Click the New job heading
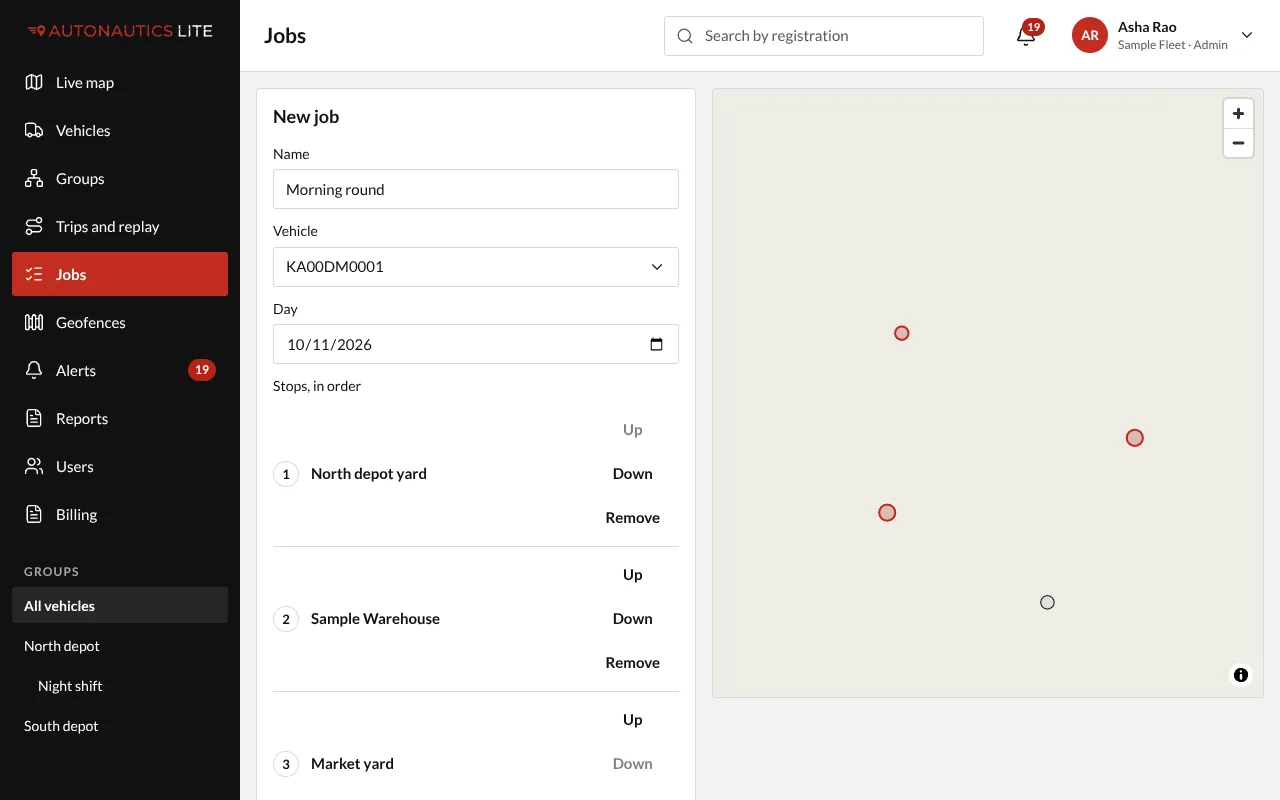Viewport: 1280px width, 800px height. 306,117
